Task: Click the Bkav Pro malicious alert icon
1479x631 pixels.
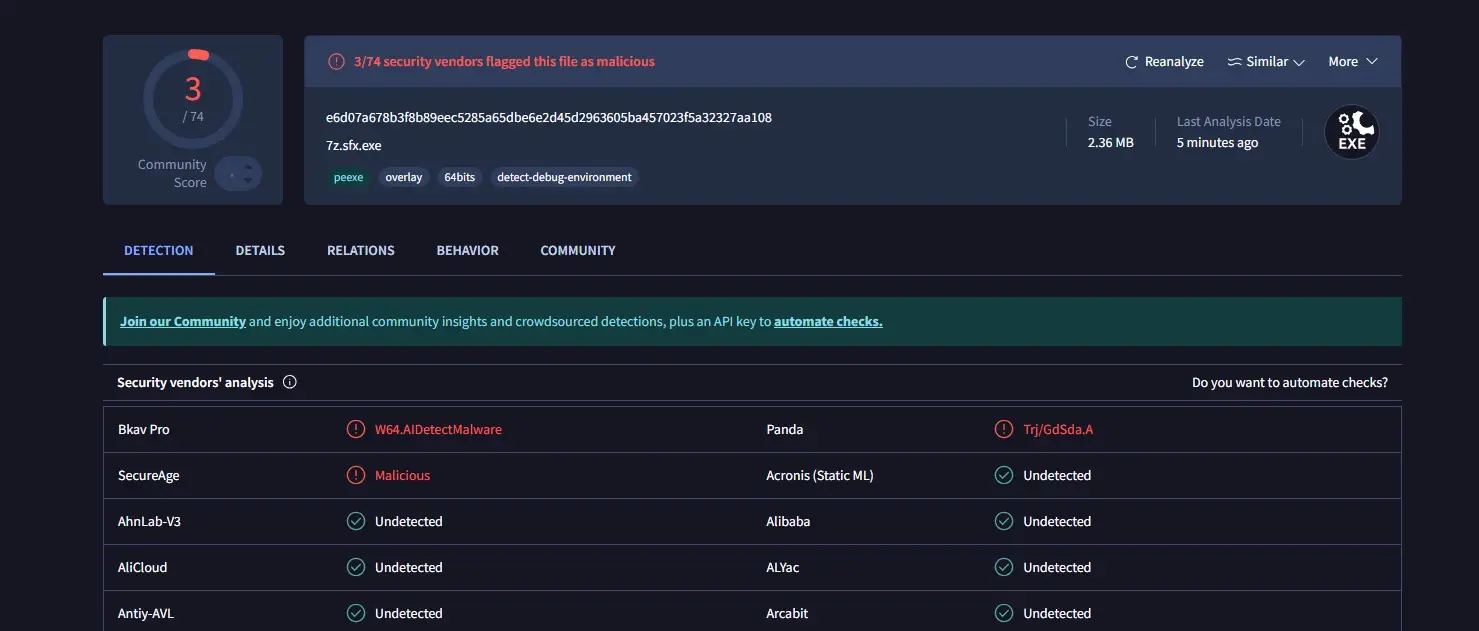Action: click(x=355, y=429)
